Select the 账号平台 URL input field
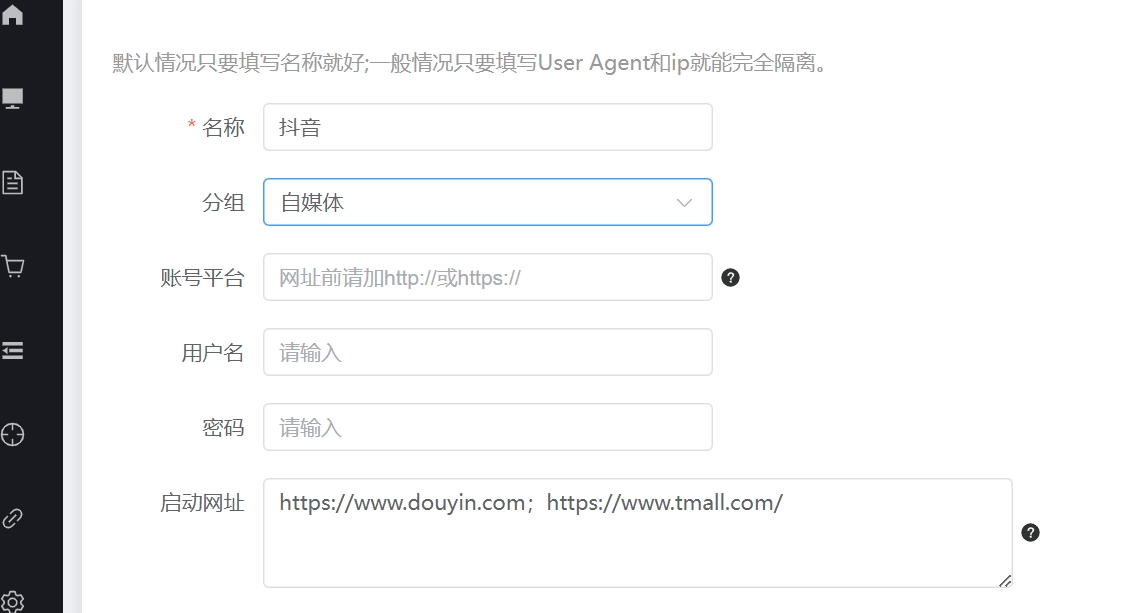The width and height of the screenshot is (1138, 613). point(487,277)
